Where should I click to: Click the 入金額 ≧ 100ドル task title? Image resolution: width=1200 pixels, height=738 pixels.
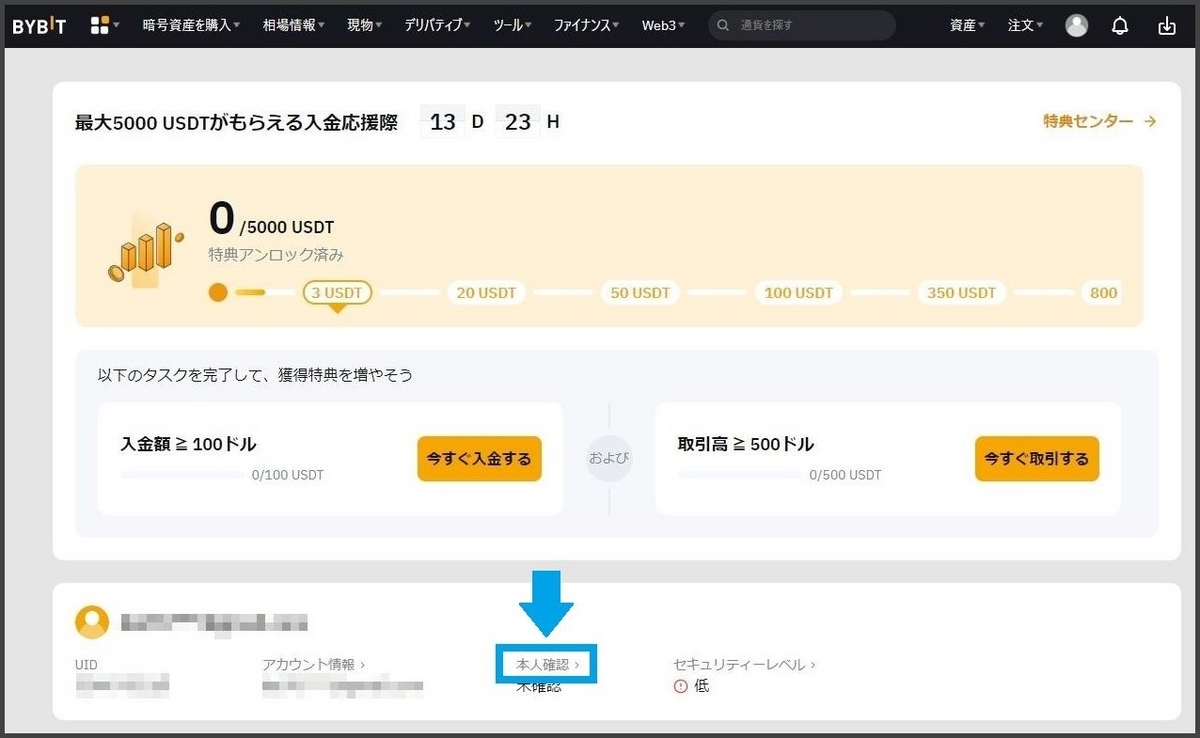[x=189, y=444]
